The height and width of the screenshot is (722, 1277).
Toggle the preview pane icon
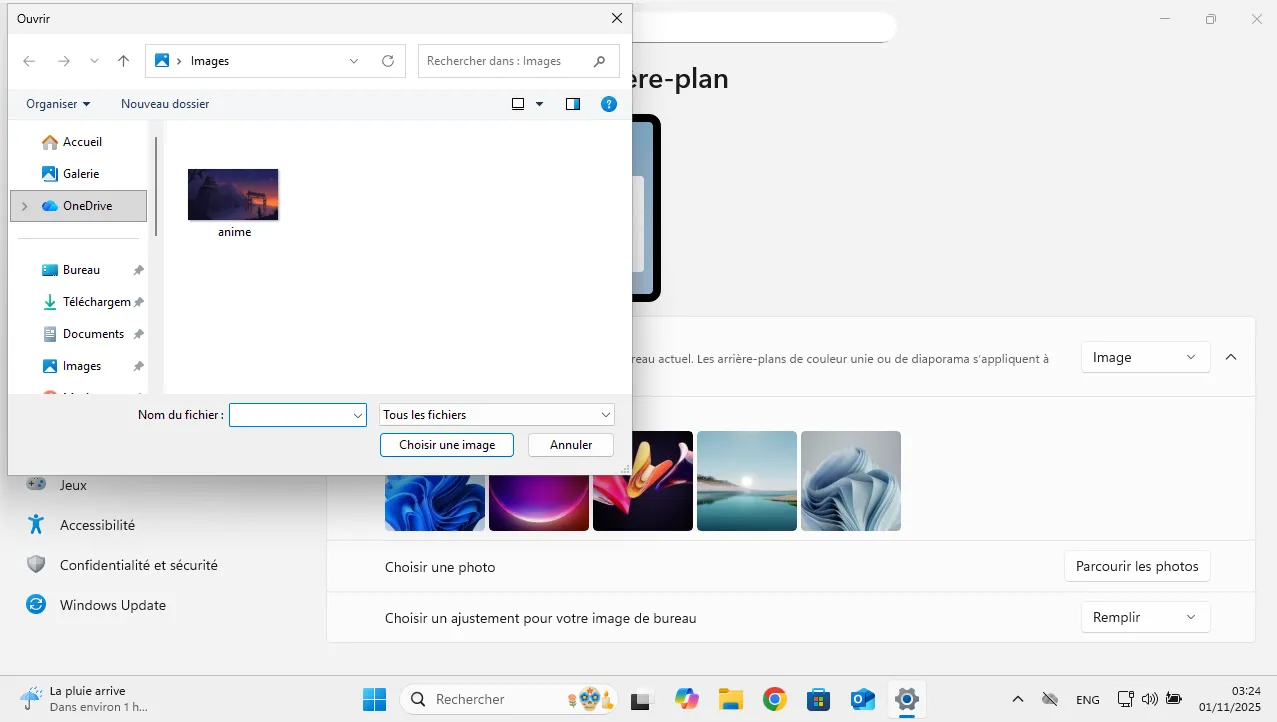coord(573,104)
